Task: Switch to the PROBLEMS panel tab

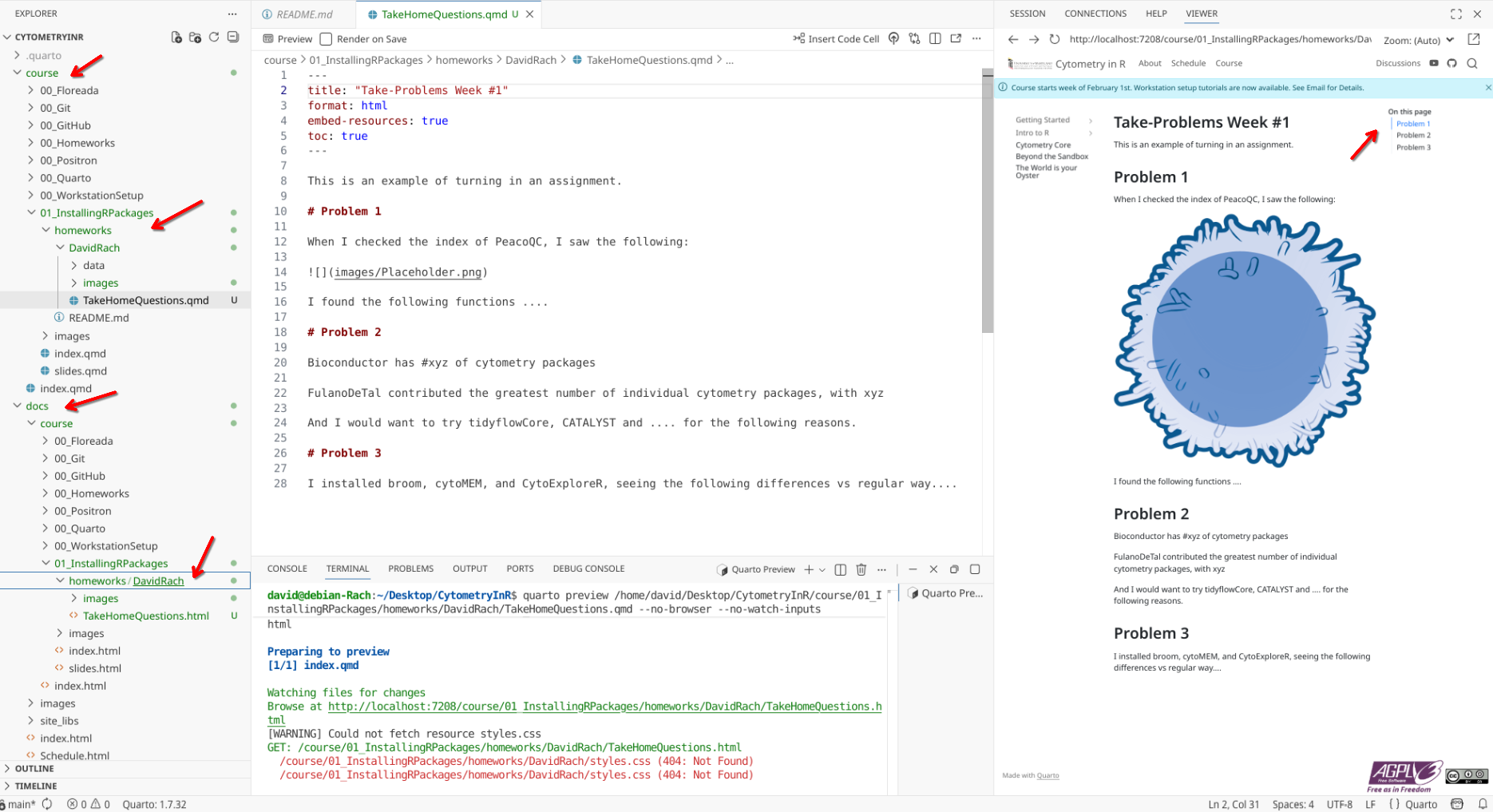Action: pyautogui.click(x=410, y=568)
